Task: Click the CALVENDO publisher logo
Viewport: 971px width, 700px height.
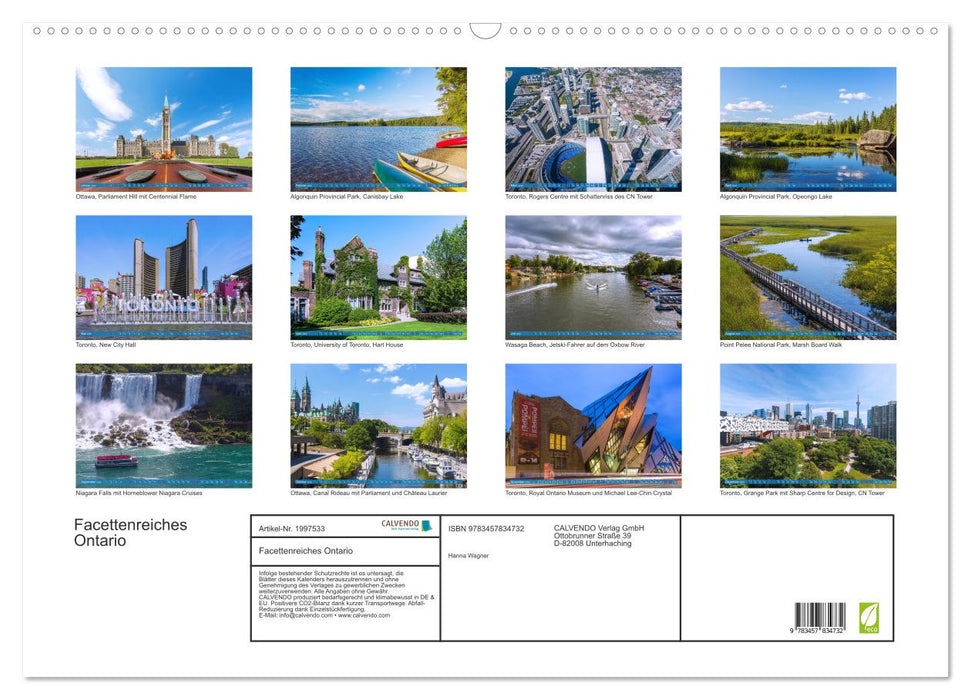Action: [x=400, y=525]
